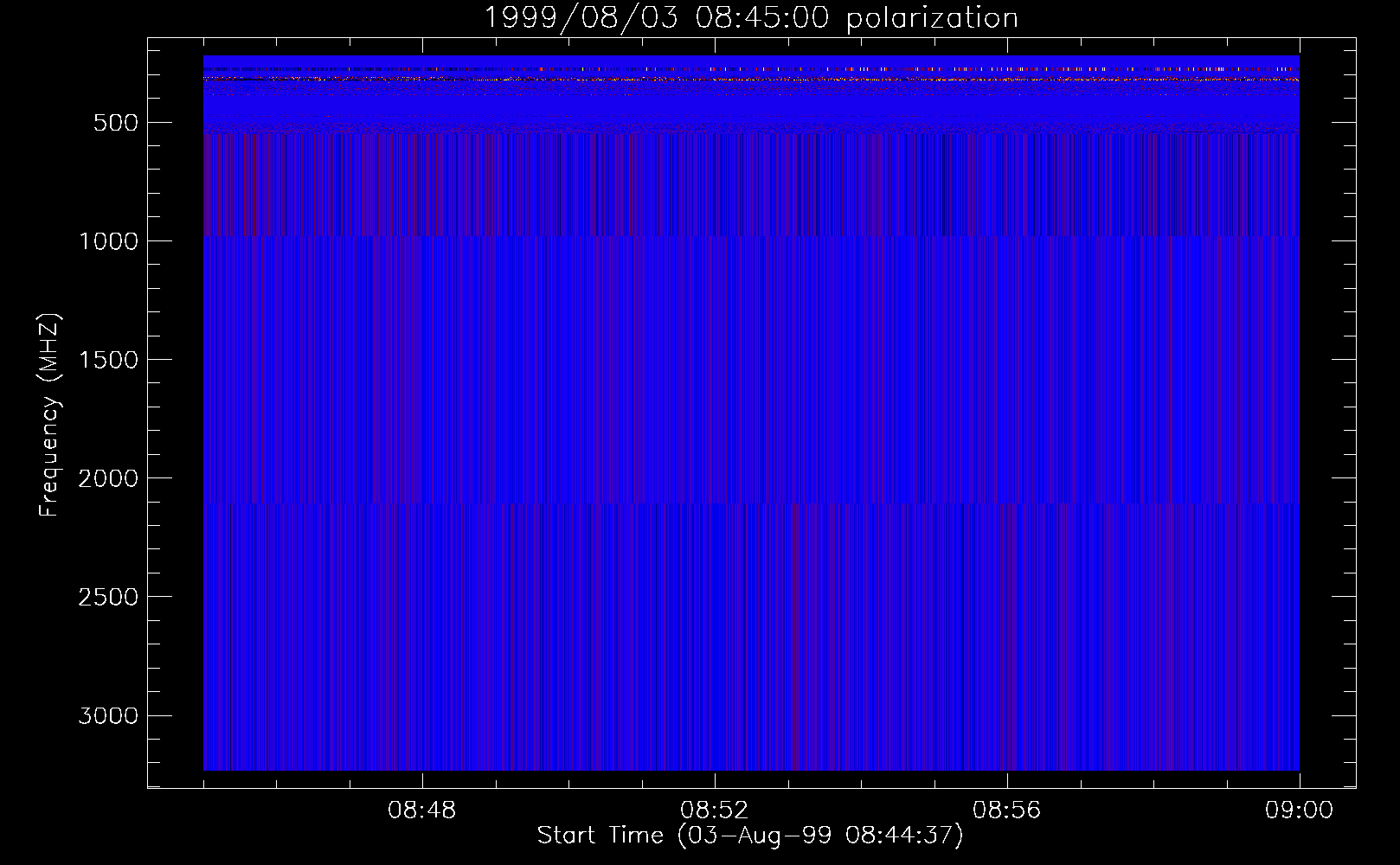Click the 2500 frequency tick label
1400x865 pixels.
(x=108, y=597)
